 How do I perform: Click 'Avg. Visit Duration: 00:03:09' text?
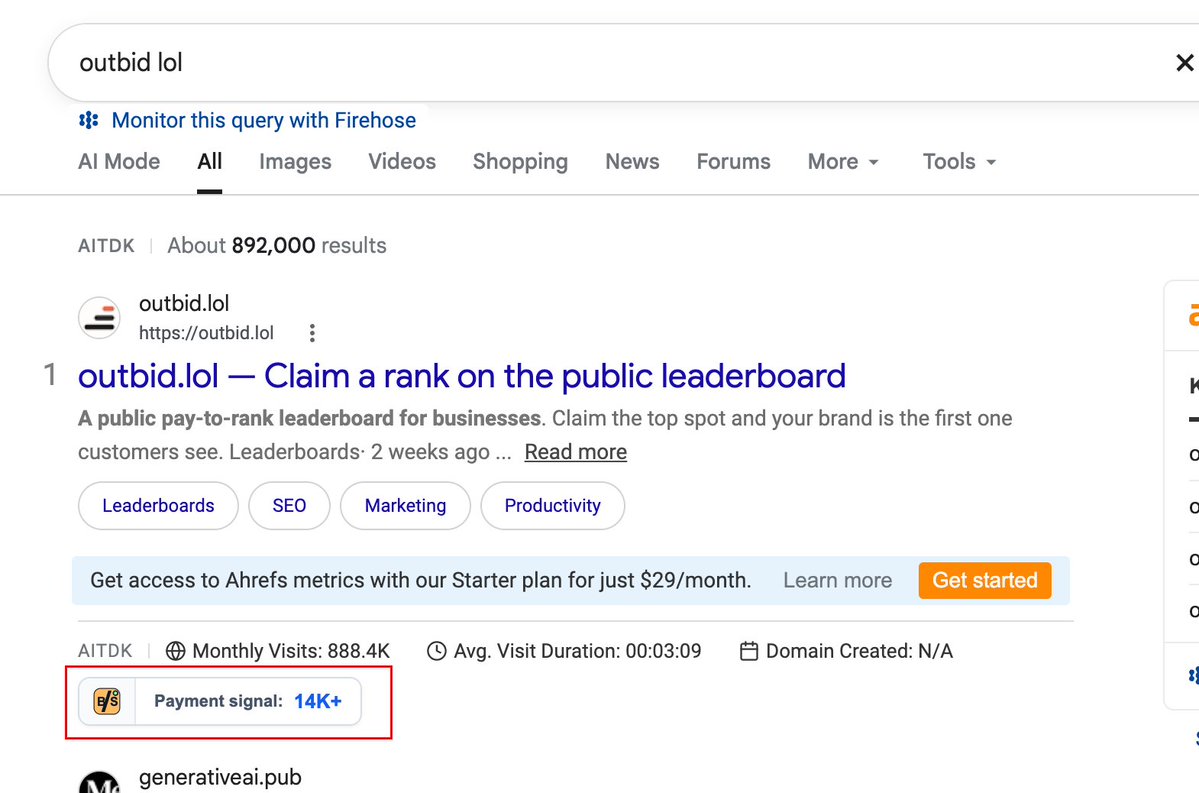pos(577,651)
